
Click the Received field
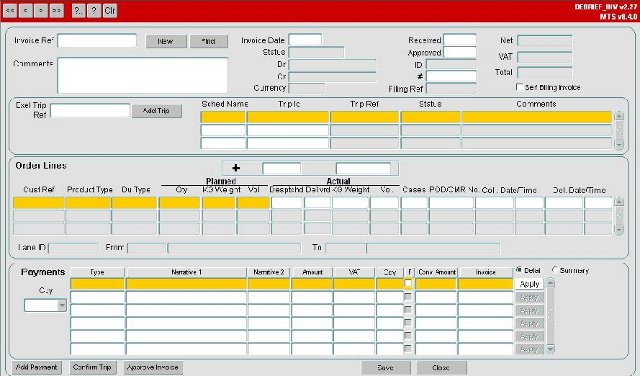(460, 40)
